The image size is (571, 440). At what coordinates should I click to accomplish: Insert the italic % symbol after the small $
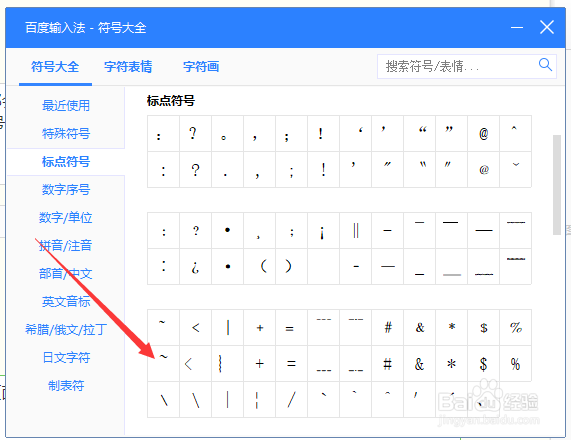516,328
